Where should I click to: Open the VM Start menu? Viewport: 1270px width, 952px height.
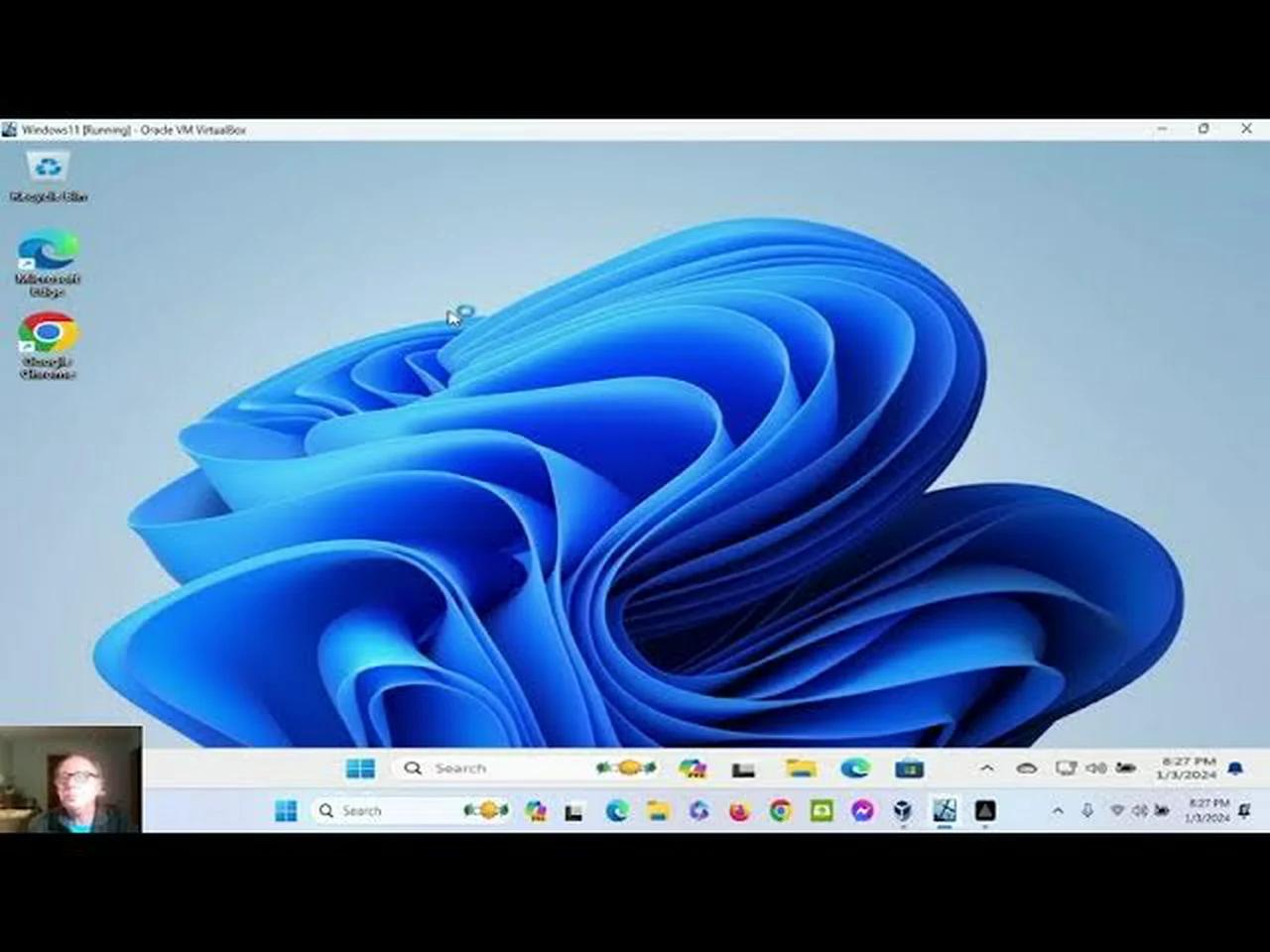[360, 769]
